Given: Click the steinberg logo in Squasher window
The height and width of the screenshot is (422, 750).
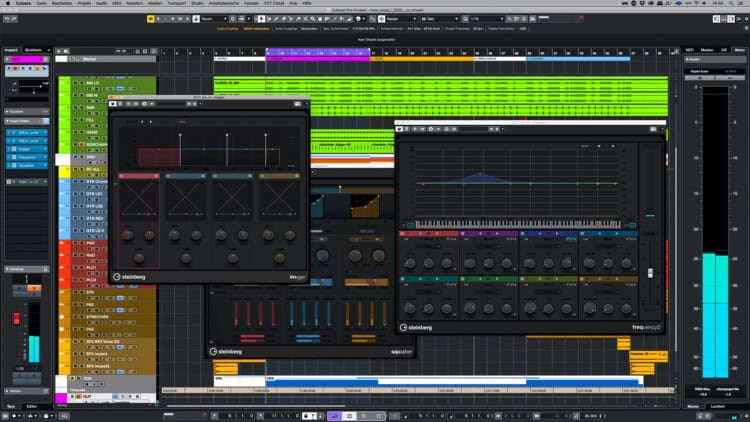Looking at the screenshot, I should click(x=226, y=352).
